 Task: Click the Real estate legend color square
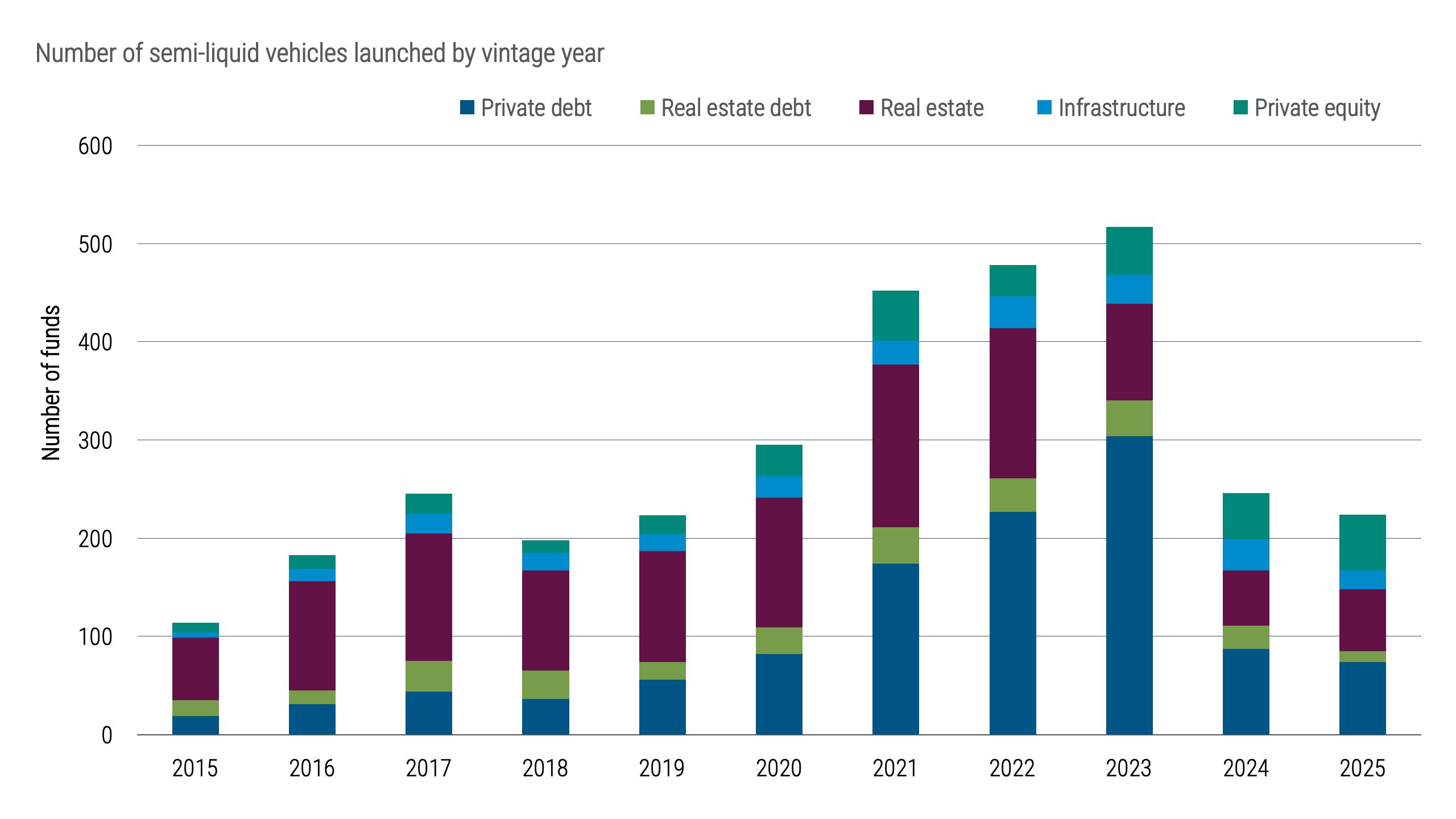click(x=866, y=107)
